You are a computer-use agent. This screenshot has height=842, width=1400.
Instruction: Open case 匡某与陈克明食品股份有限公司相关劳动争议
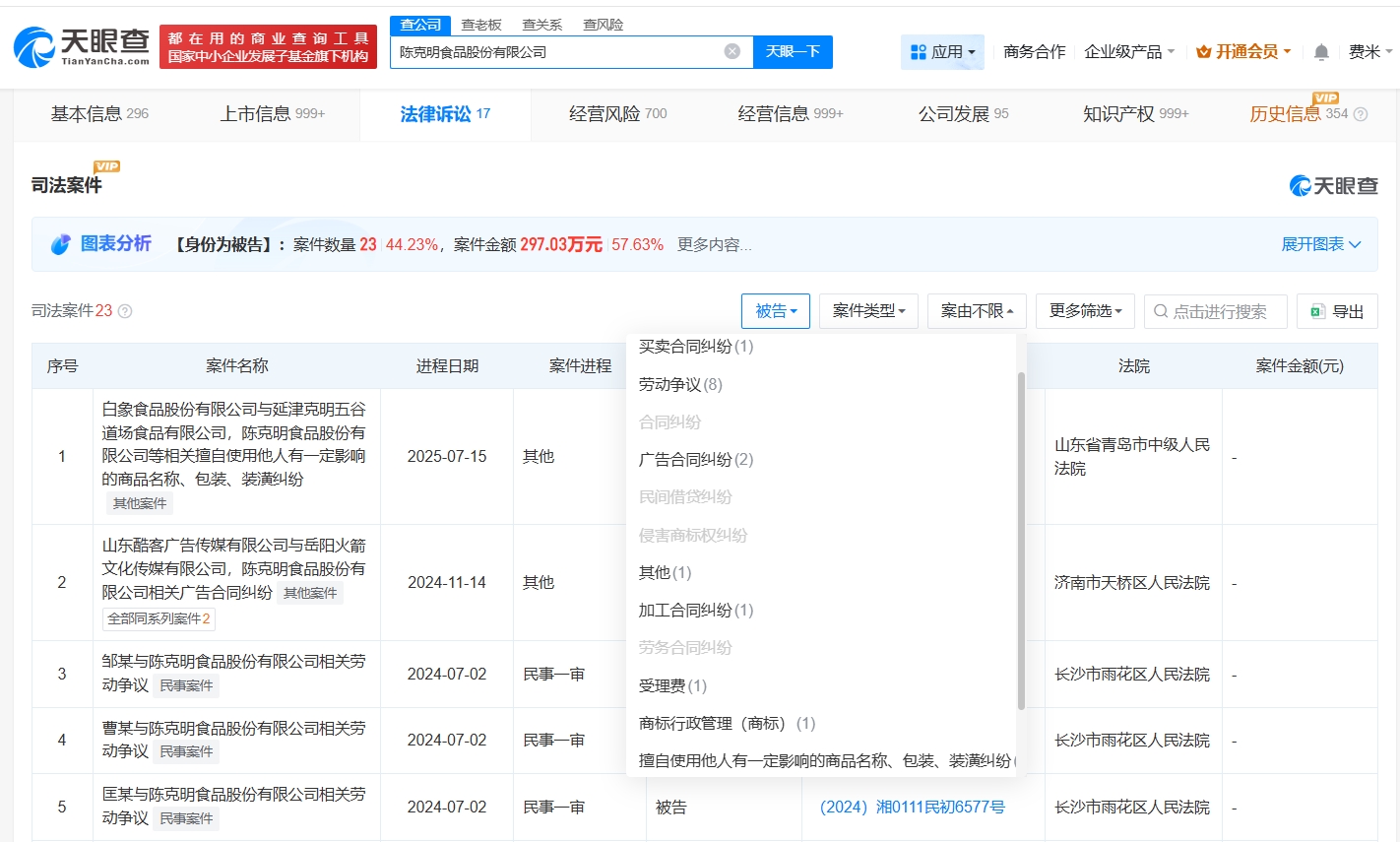click(x=233, y=807)
